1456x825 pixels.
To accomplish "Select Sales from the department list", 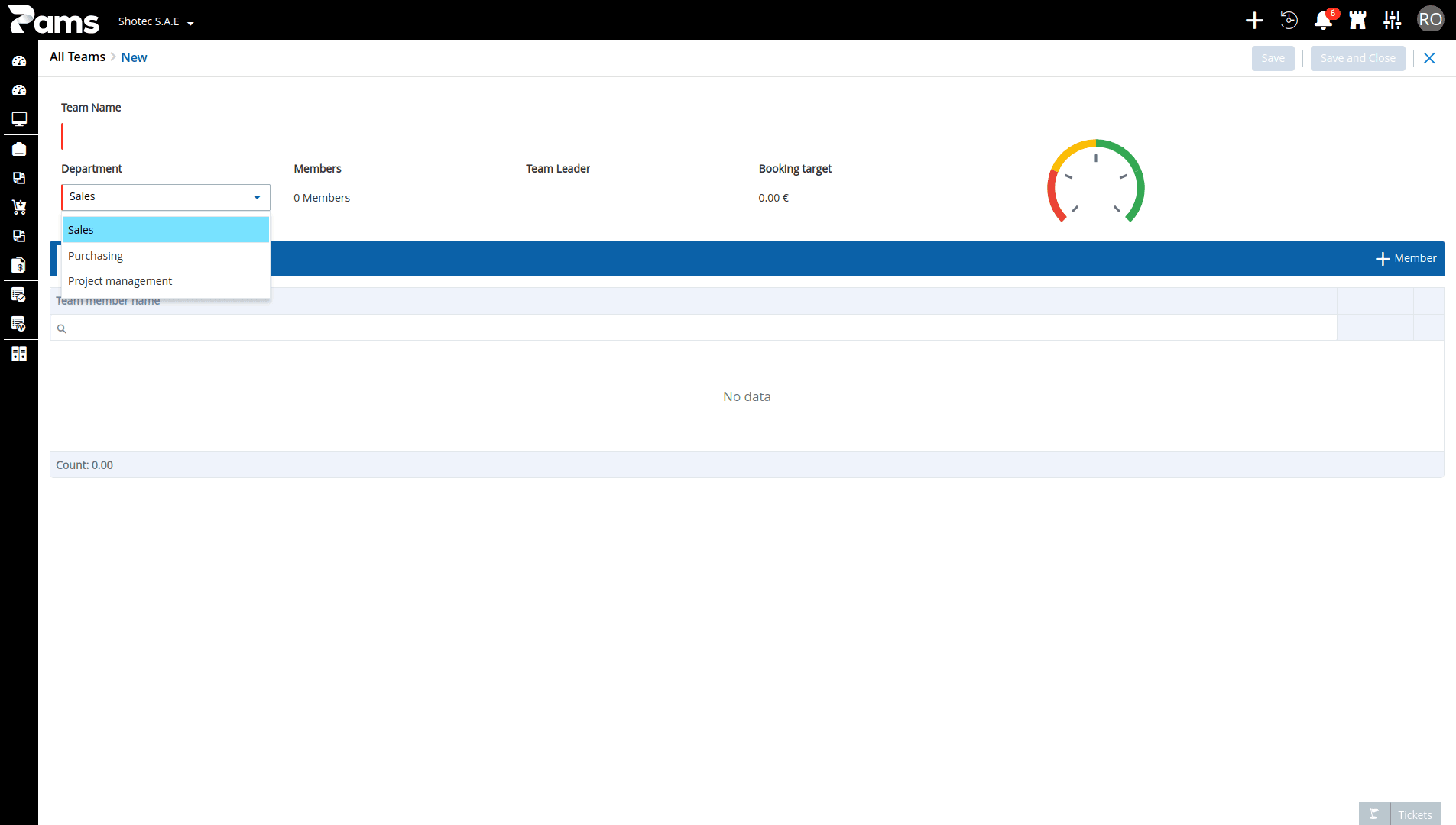I will pyautogui.click(x=166, y=230).
